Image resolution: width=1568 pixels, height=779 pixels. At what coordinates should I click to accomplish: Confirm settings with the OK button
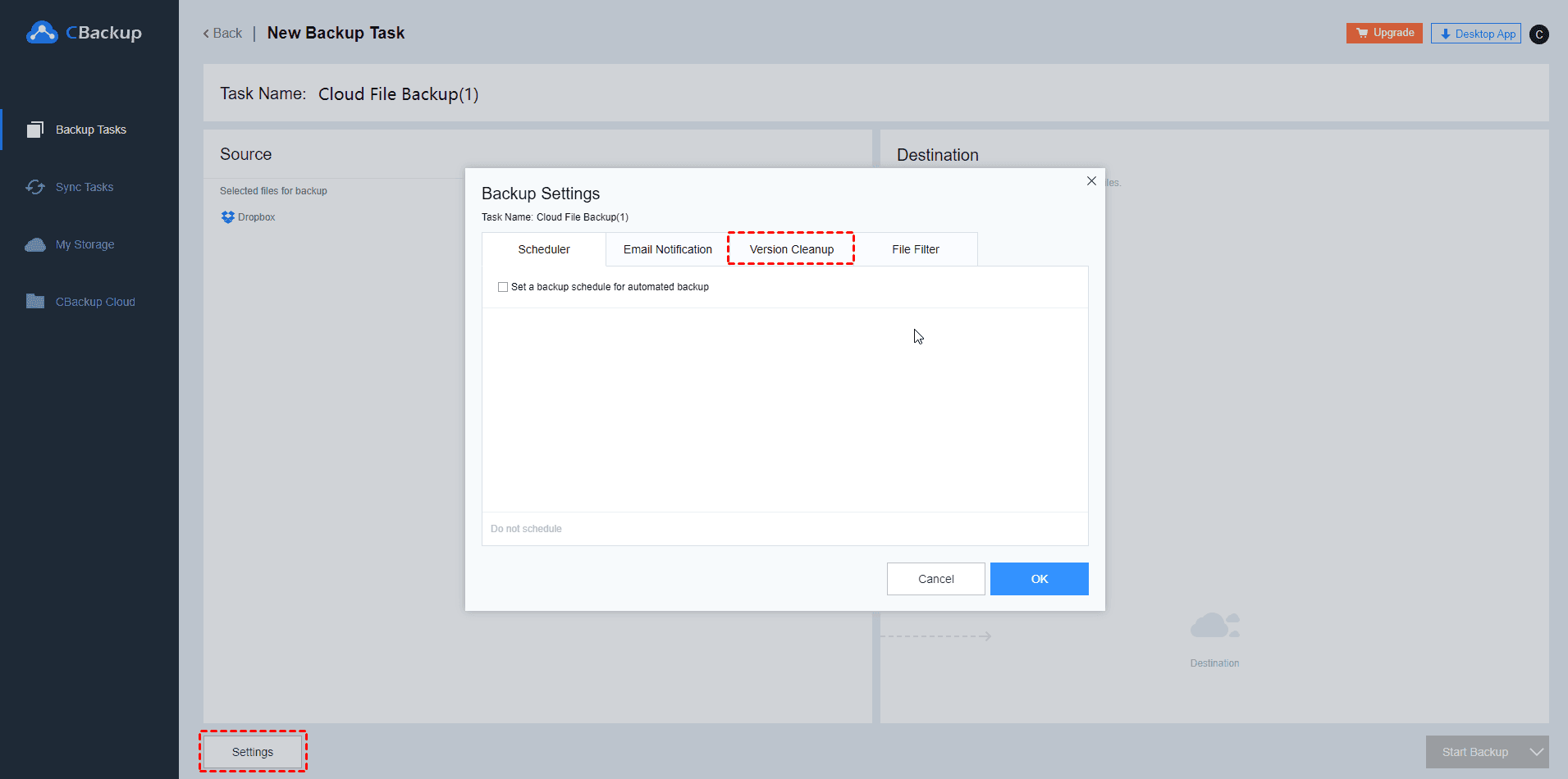[x=1039, y=579]
